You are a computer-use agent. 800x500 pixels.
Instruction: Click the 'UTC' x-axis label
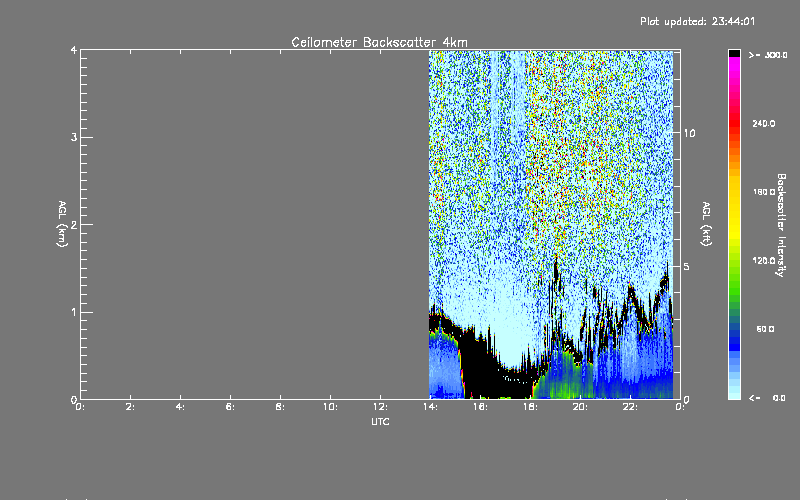coord(380,421)
